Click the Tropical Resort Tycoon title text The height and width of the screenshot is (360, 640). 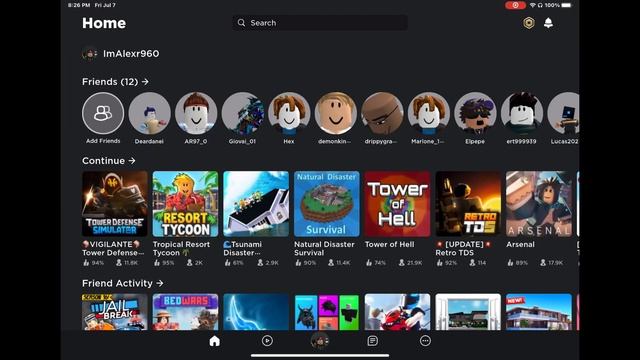coord(181,249)
